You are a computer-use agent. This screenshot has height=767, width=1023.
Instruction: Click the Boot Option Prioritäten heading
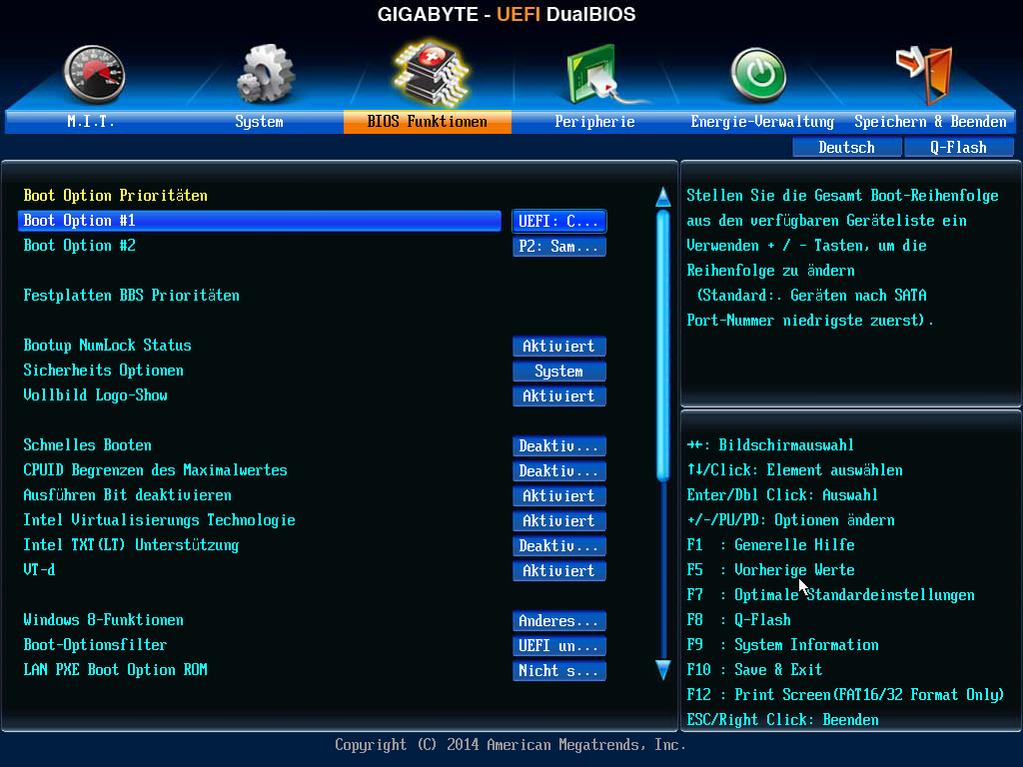tap(115, 196)
